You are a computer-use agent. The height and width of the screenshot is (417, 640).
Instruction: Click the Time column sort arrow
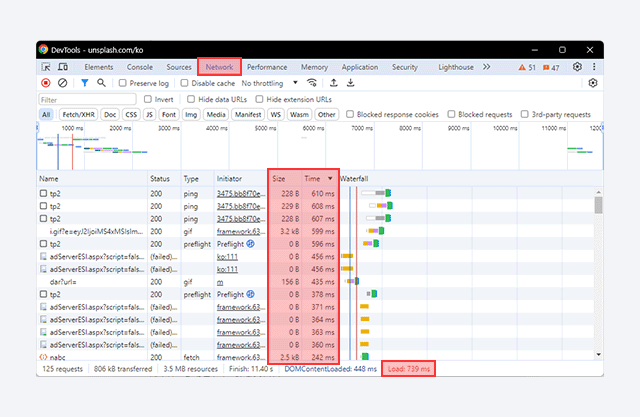click(330, 178)
